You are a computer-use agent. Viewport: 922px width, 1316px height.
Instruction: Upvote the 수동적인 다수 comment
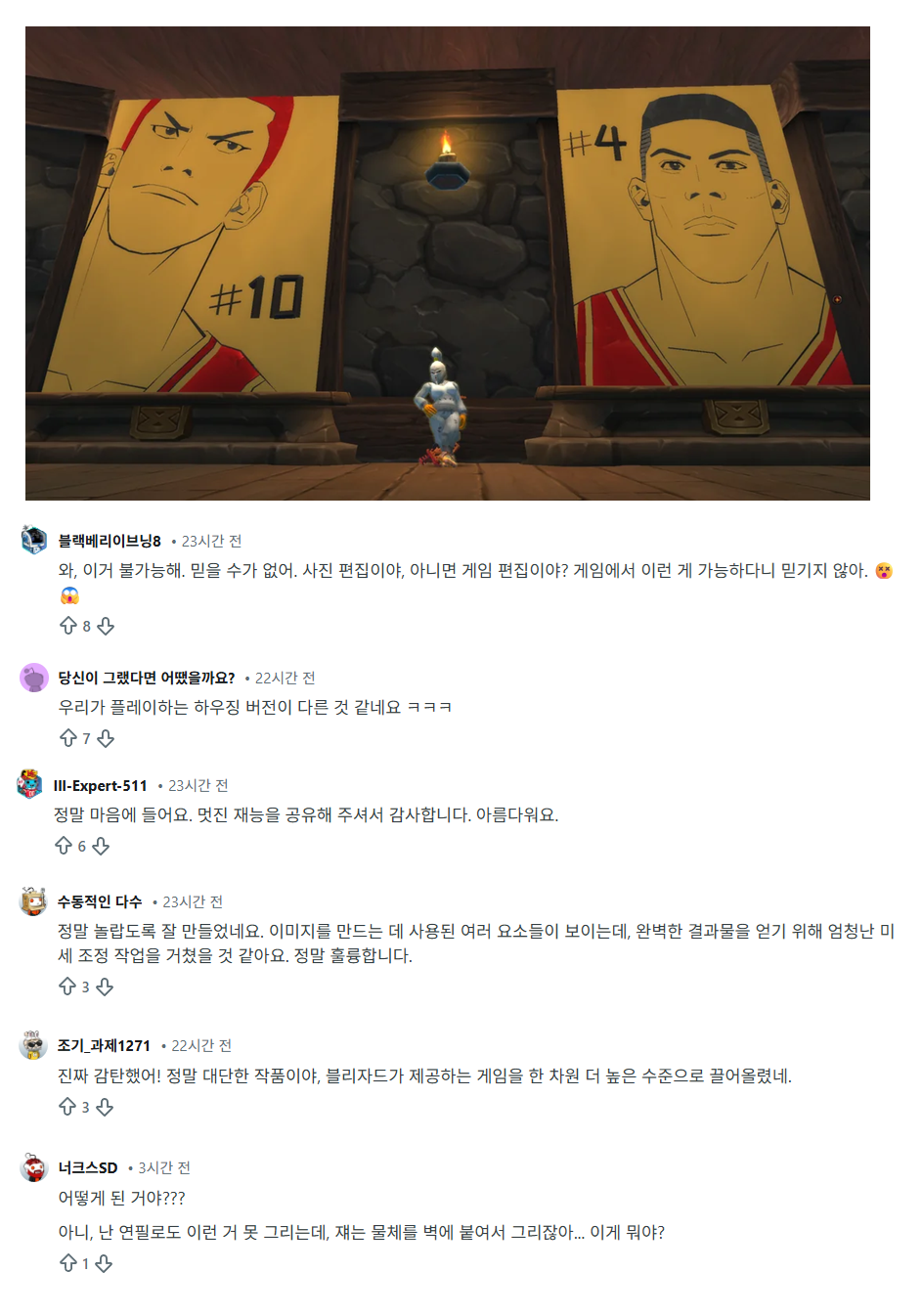(67, 987)
